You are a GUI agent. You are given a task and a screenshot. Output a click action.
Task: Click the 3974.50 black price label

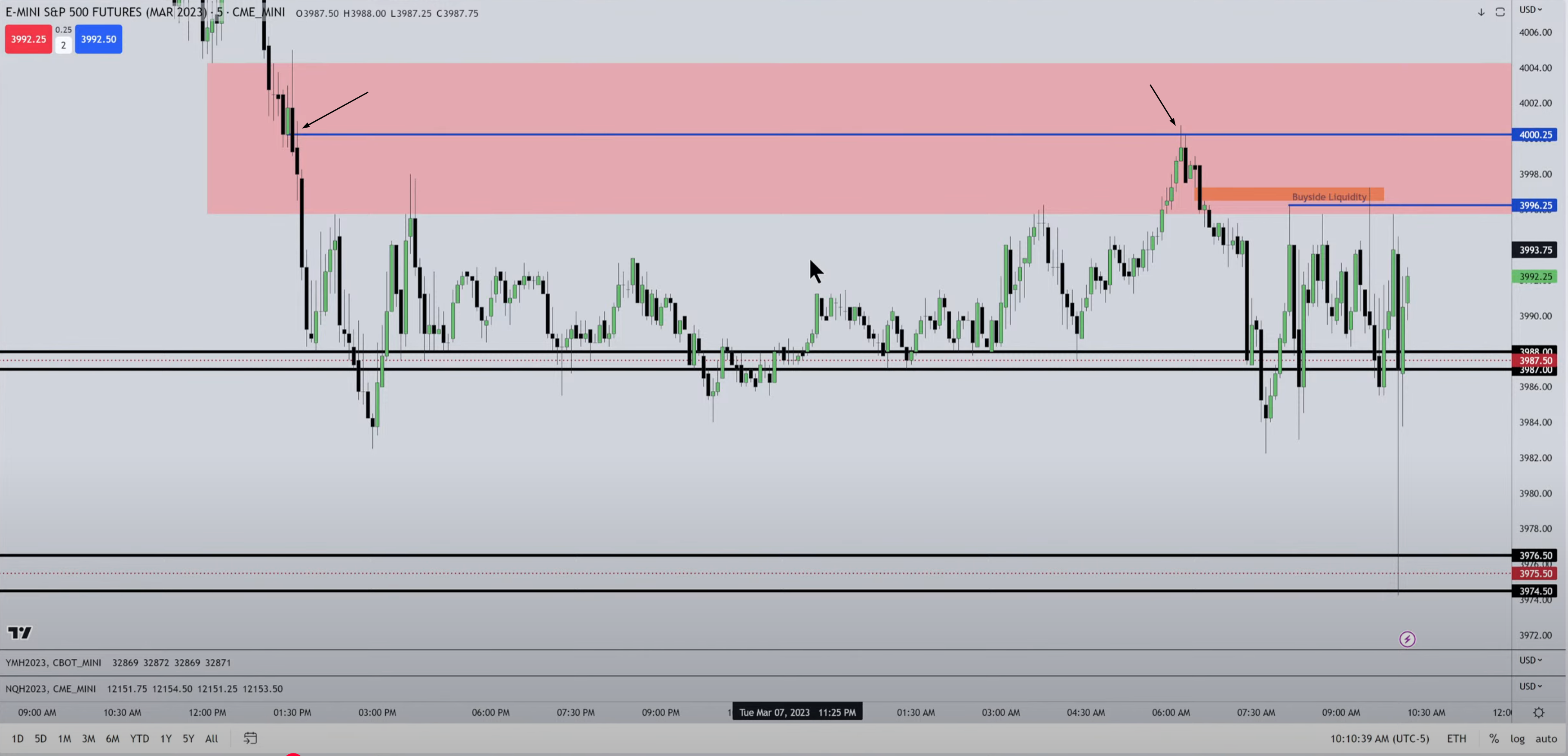pyautogui.click(x=1534, y=591)
